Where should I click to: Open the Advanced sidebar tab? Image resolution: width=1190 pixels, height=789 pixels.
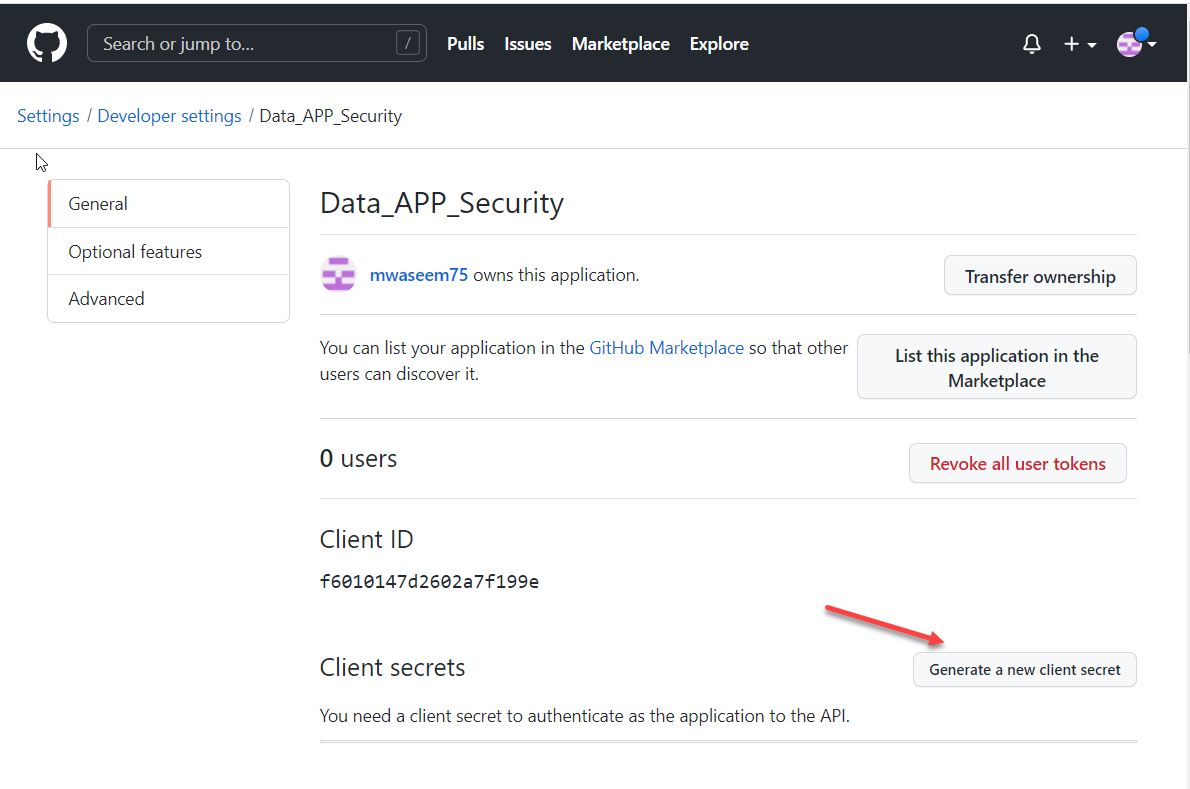click(x=106, y=299)
